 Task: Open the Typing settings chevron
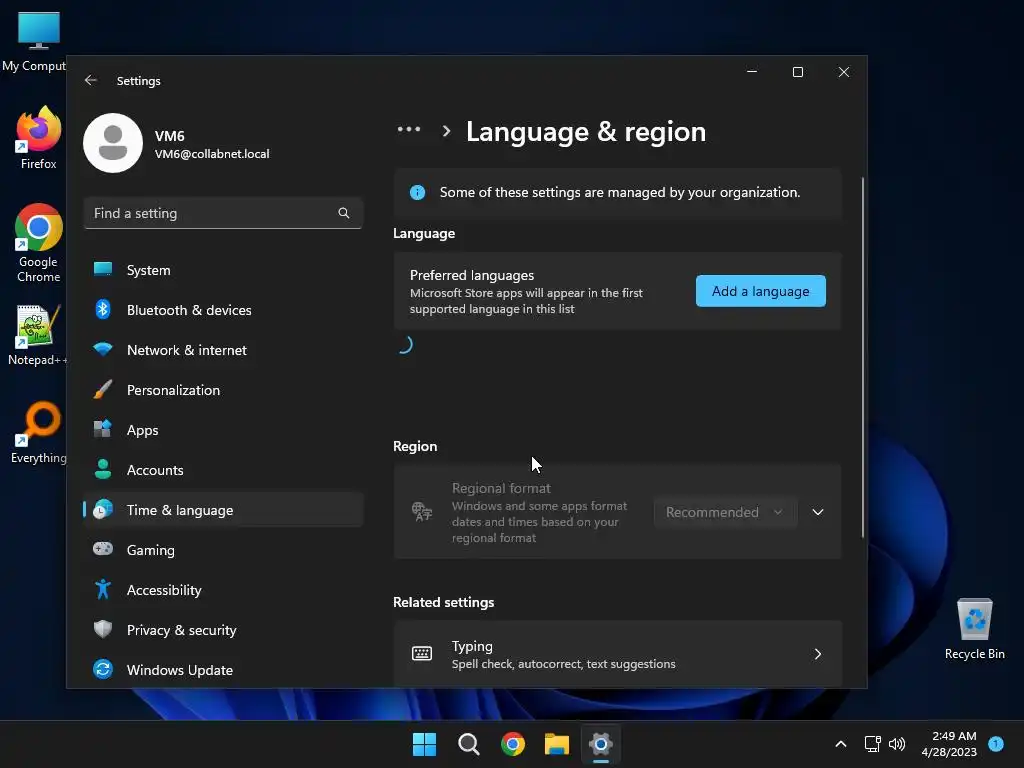tap(818, 654)
